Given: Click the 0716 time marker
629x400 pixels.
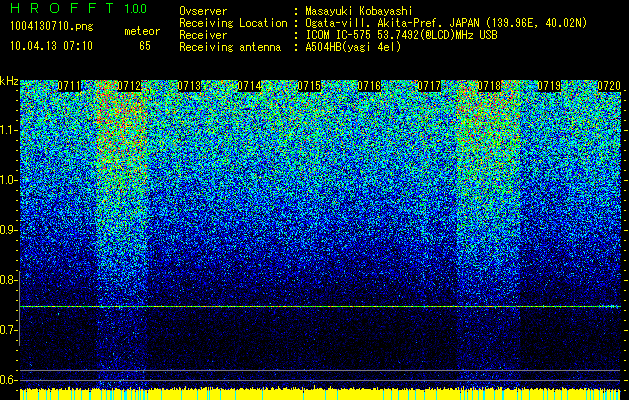Looking at the screenshot, I should click(x=369, y=86).
